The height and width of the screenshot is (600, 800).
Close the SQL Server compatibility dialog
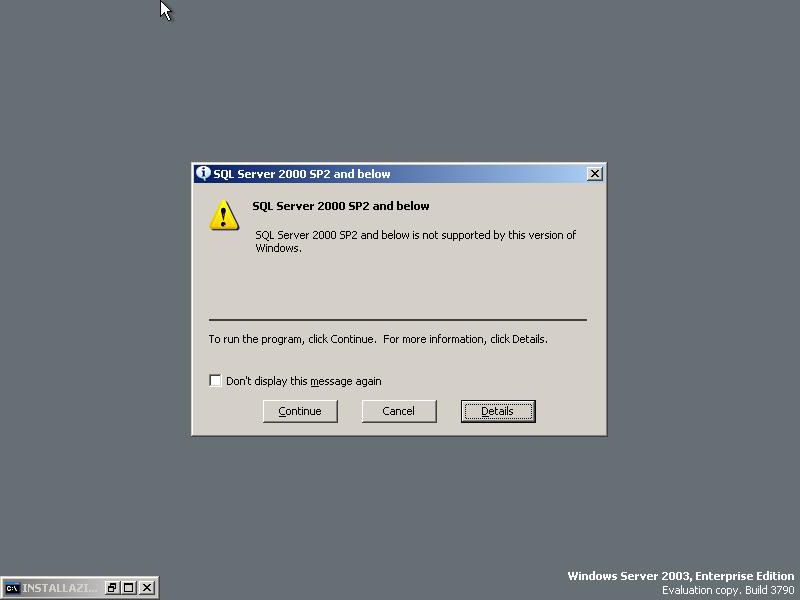tap(594, 174)
